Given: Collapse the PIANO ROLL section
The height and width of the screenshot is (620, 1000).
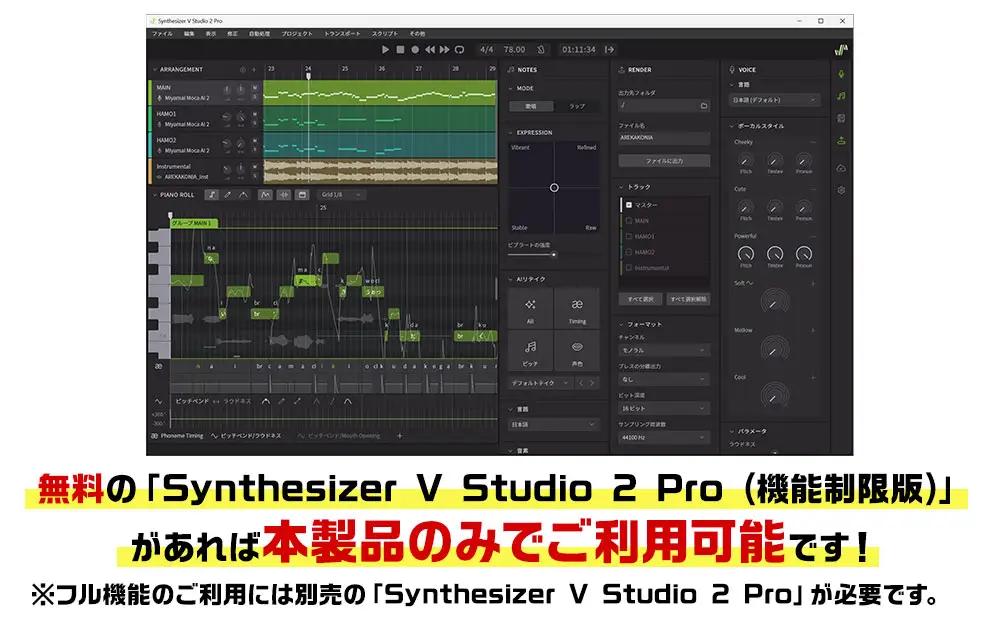Looking at the screenshot, I should tap(154, 195).
